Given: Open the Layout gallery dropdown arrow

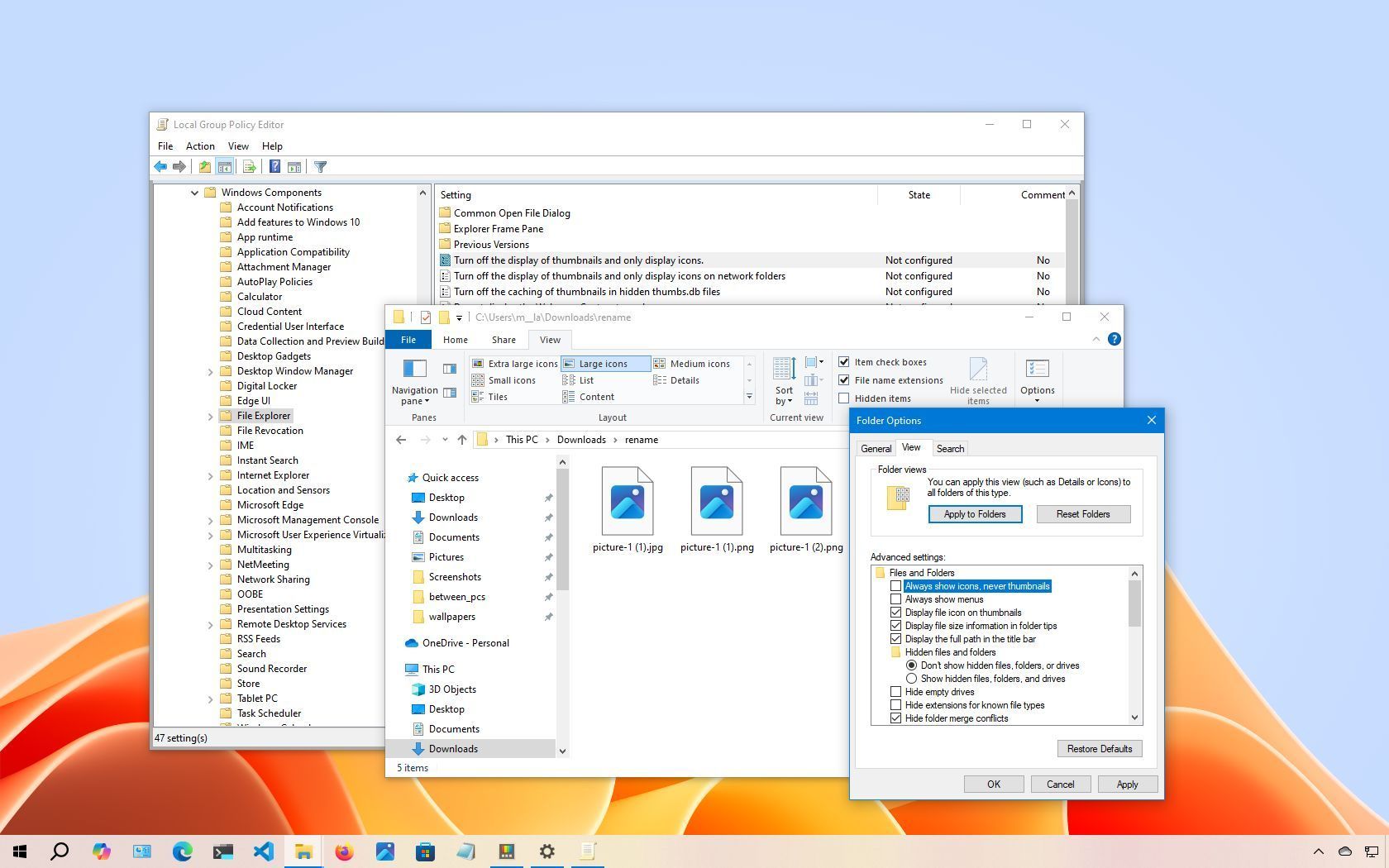Looking at the screenshot, I should point(749,397).
